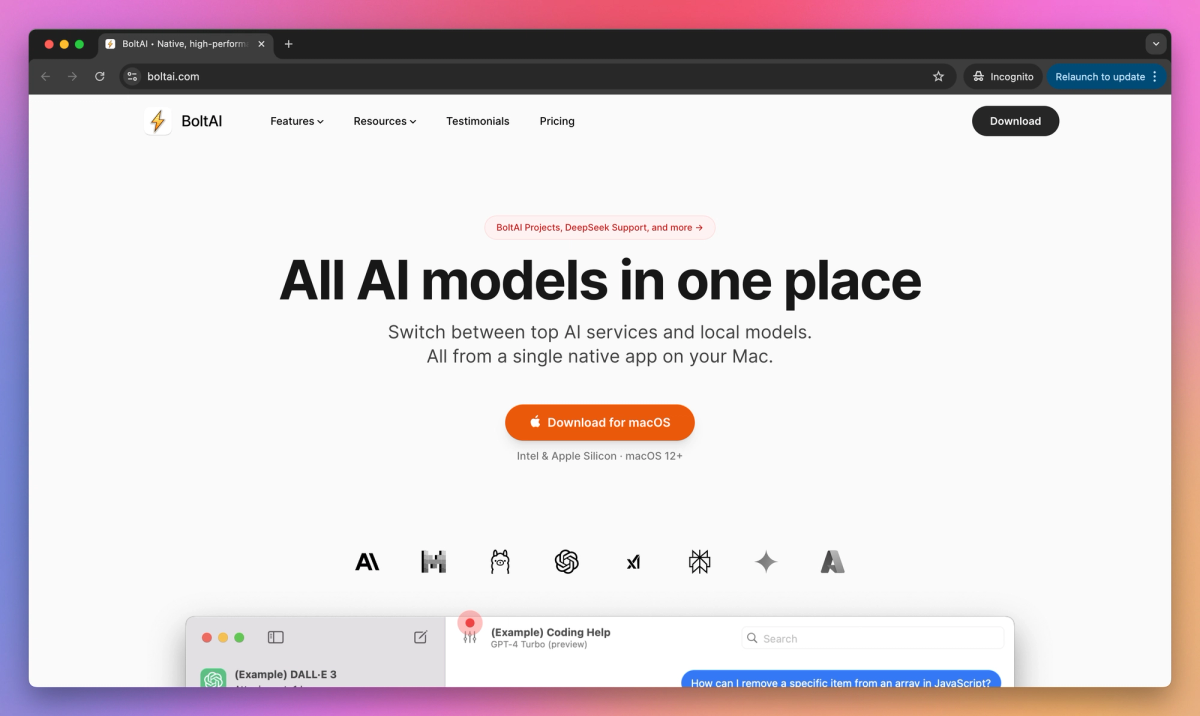Toggle the sidebar icon in app preview
Image resolution: width=1200 pixels, height=716 pixels.
pyautogui.click(x=276, y=637)
